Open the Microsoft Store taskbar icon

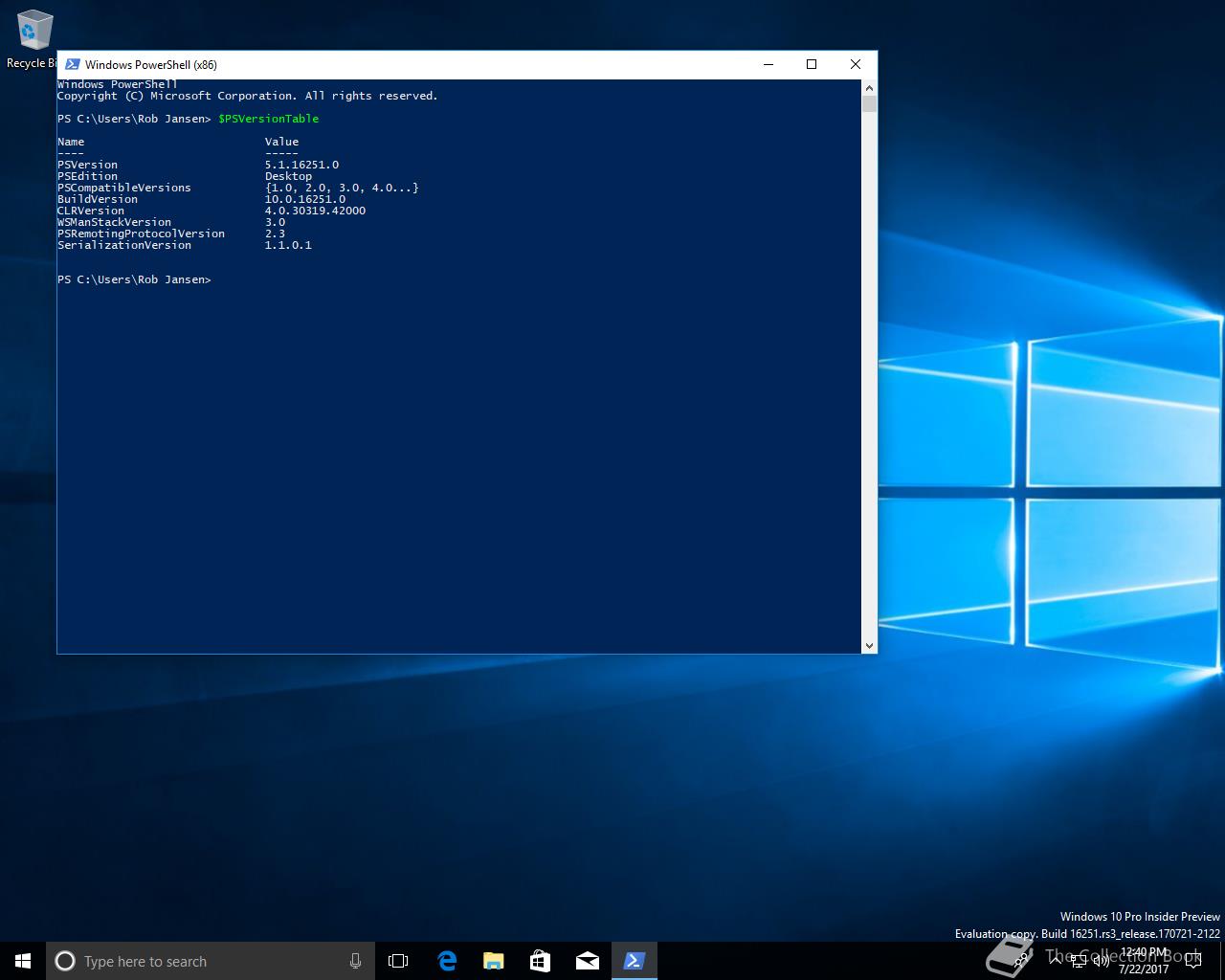(541, 961)
